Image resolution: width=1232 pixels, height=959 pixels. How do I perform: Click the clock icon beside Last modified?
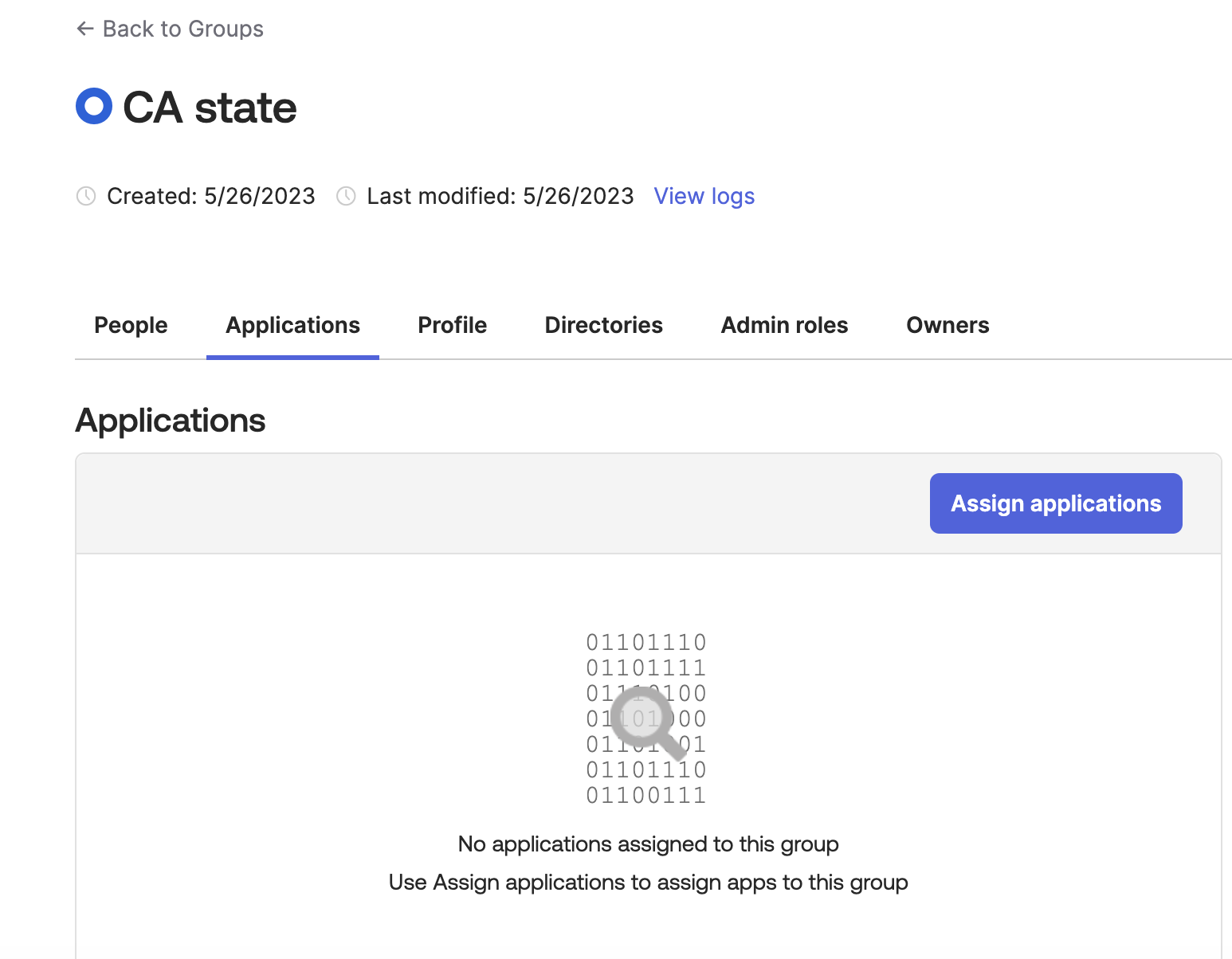(x=346, y=196)
